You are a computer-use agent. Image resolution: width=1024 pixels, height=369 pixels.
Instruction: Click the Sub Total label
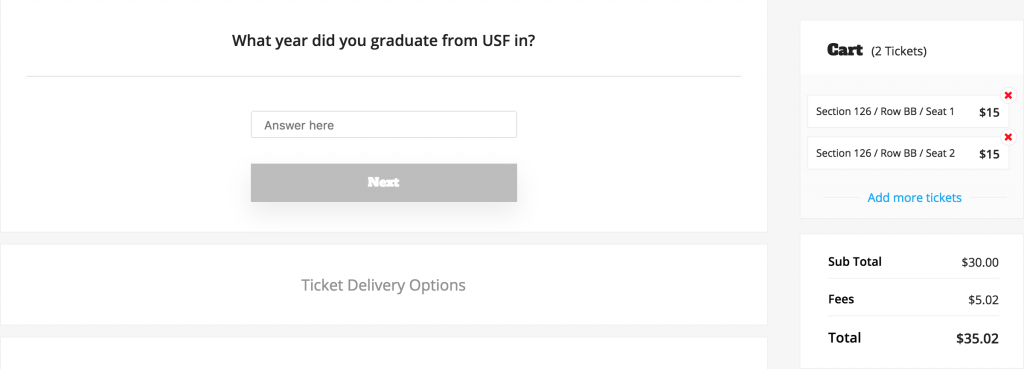pos(855,262)
